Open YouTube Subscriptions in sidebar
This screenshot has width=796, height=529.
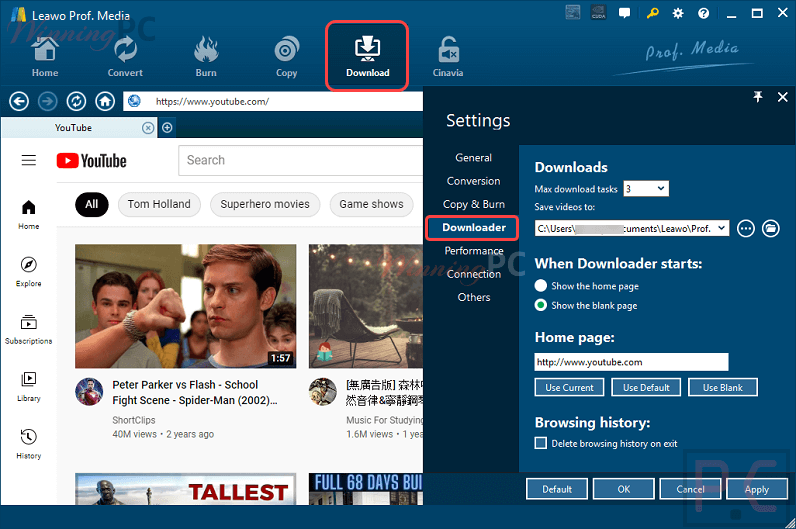tap(28, 329)
